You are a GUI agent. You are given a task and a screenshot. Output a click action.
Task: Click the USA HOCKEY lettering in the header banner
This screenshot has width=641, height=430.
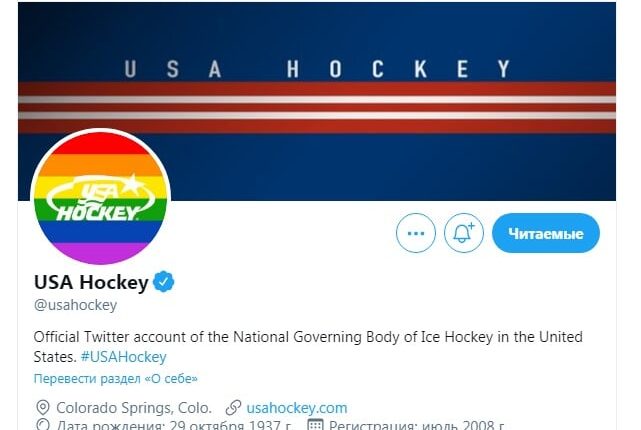[x=317, y=69]
